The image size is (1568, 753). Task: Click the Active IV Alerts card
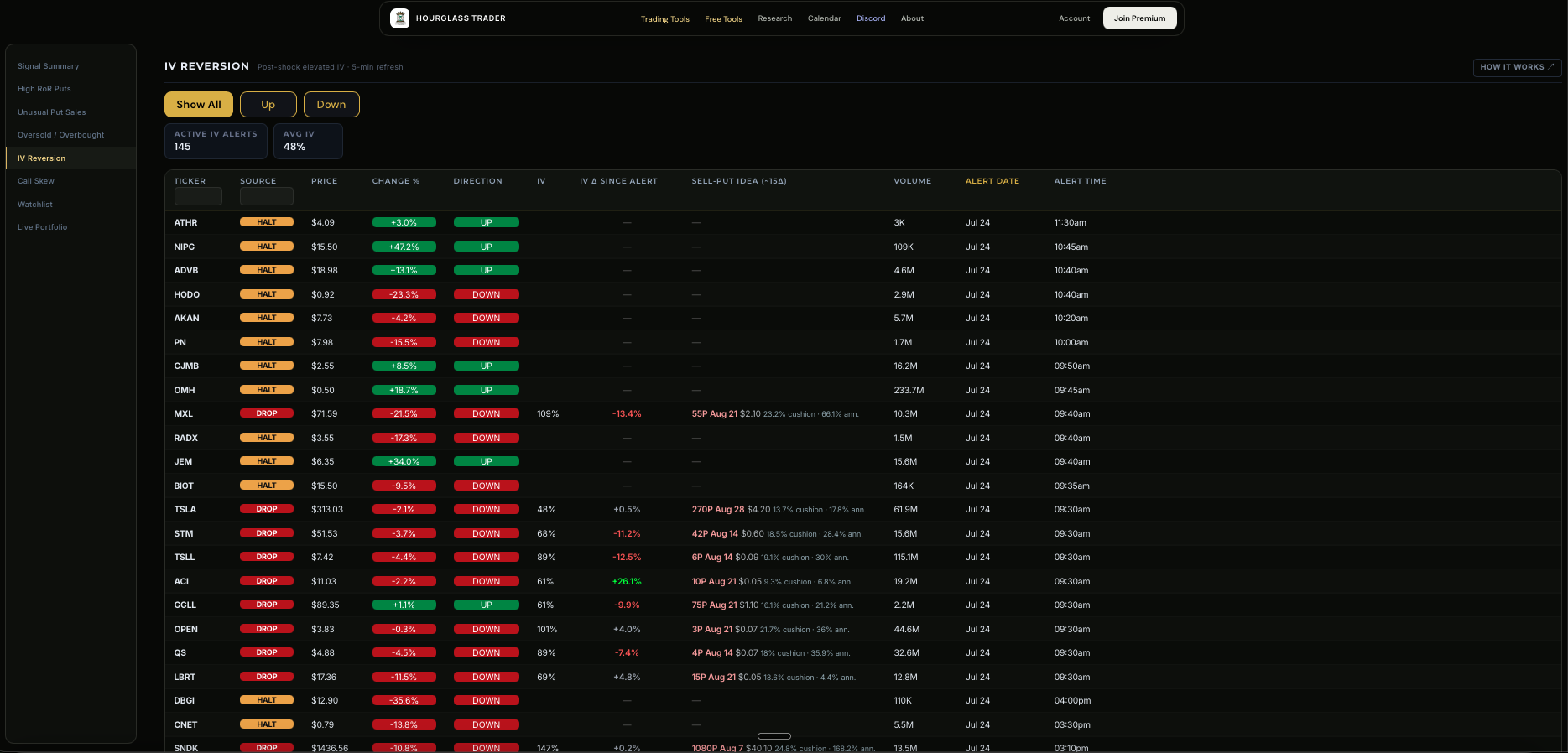click(x=216, y=141)
